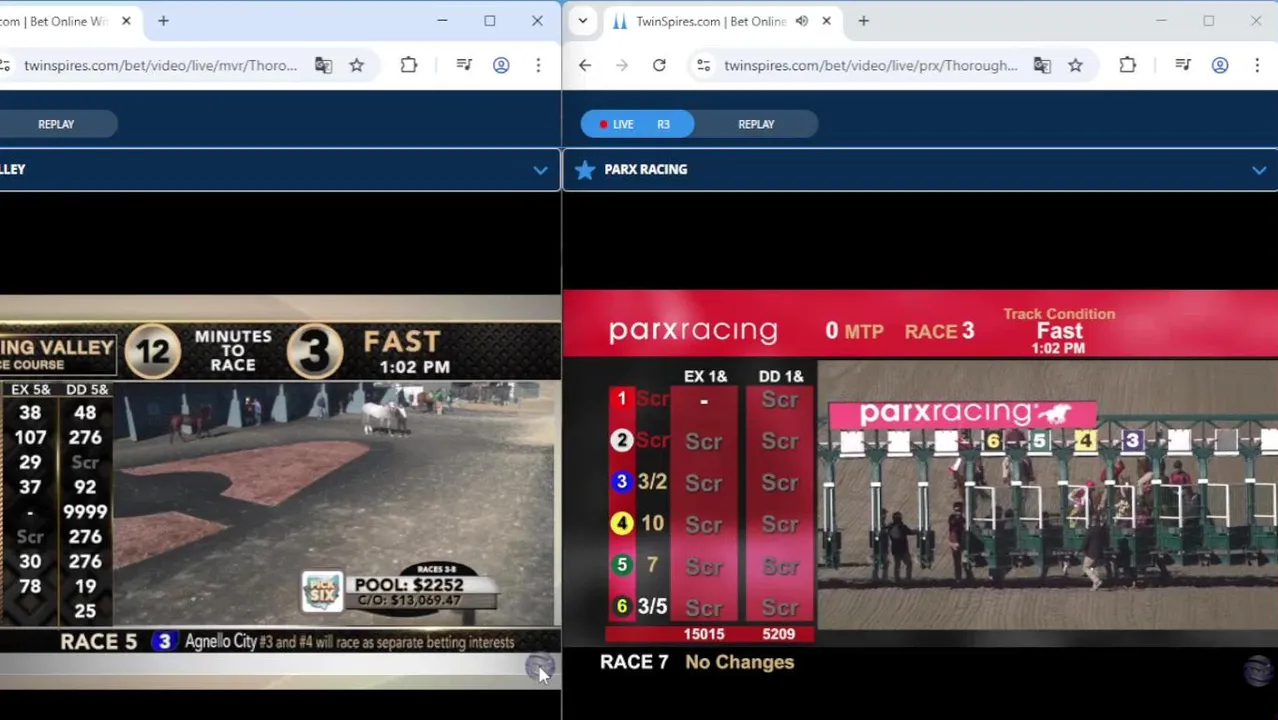Open extensions puzzle icon in left window
Screen dimensions: 1278x720
coord(409,65)
